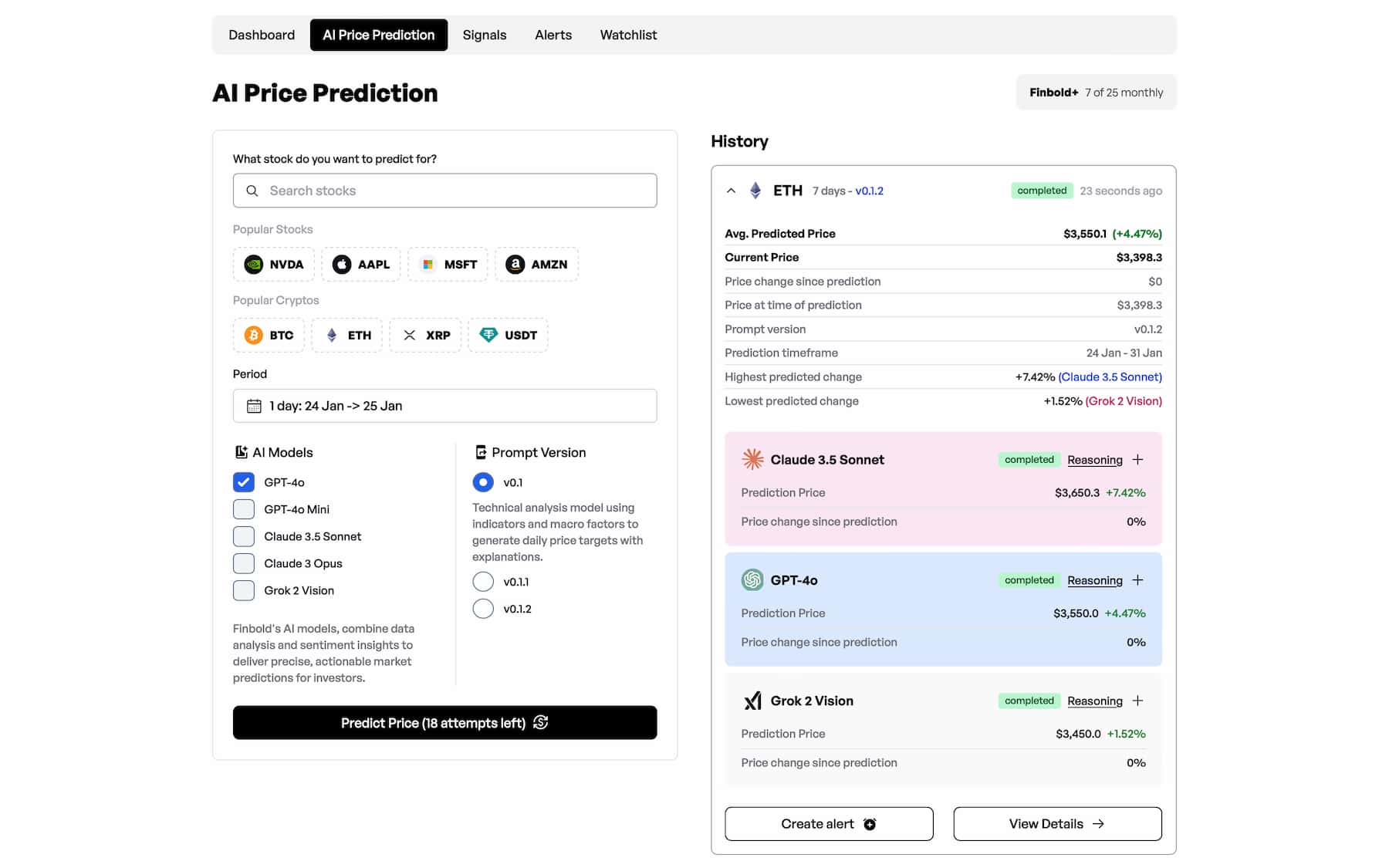1389x868 pixels.
Task: Choose the BTC crypto chip
Action: [x=269, y=335]
